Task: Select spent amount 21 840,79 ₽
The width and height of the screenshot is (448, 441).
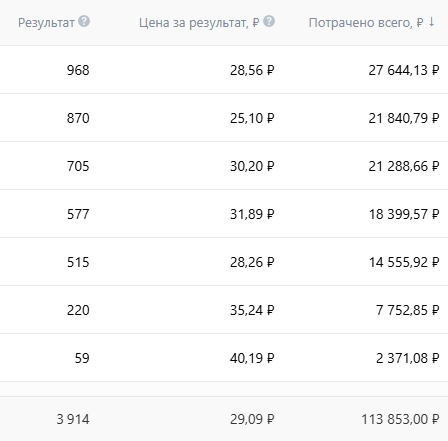Action: (x=404, y=118)
